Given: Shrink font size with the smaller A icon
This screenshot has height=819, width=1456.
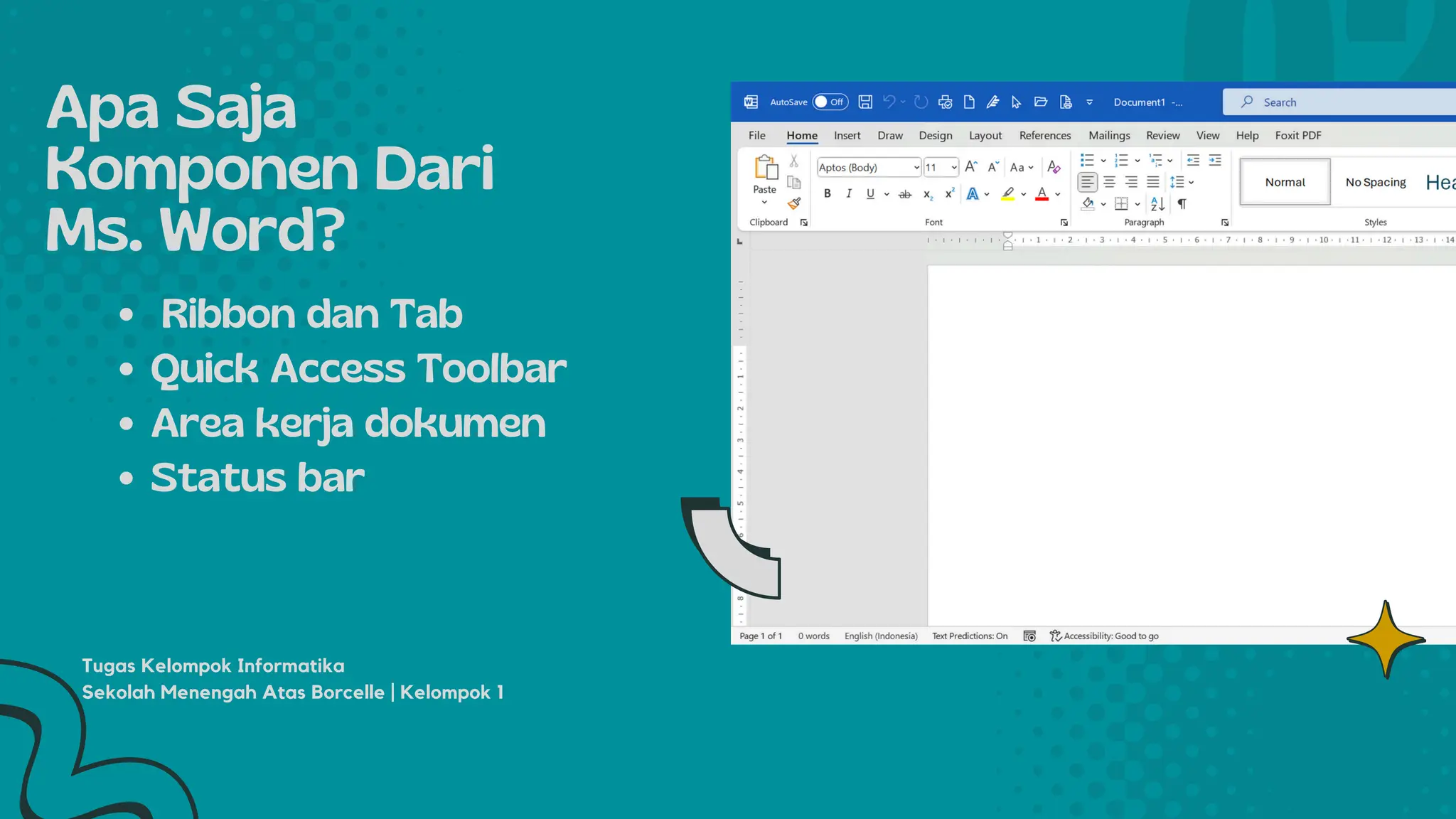Looking at the screenshot, I should pos(993,167).
